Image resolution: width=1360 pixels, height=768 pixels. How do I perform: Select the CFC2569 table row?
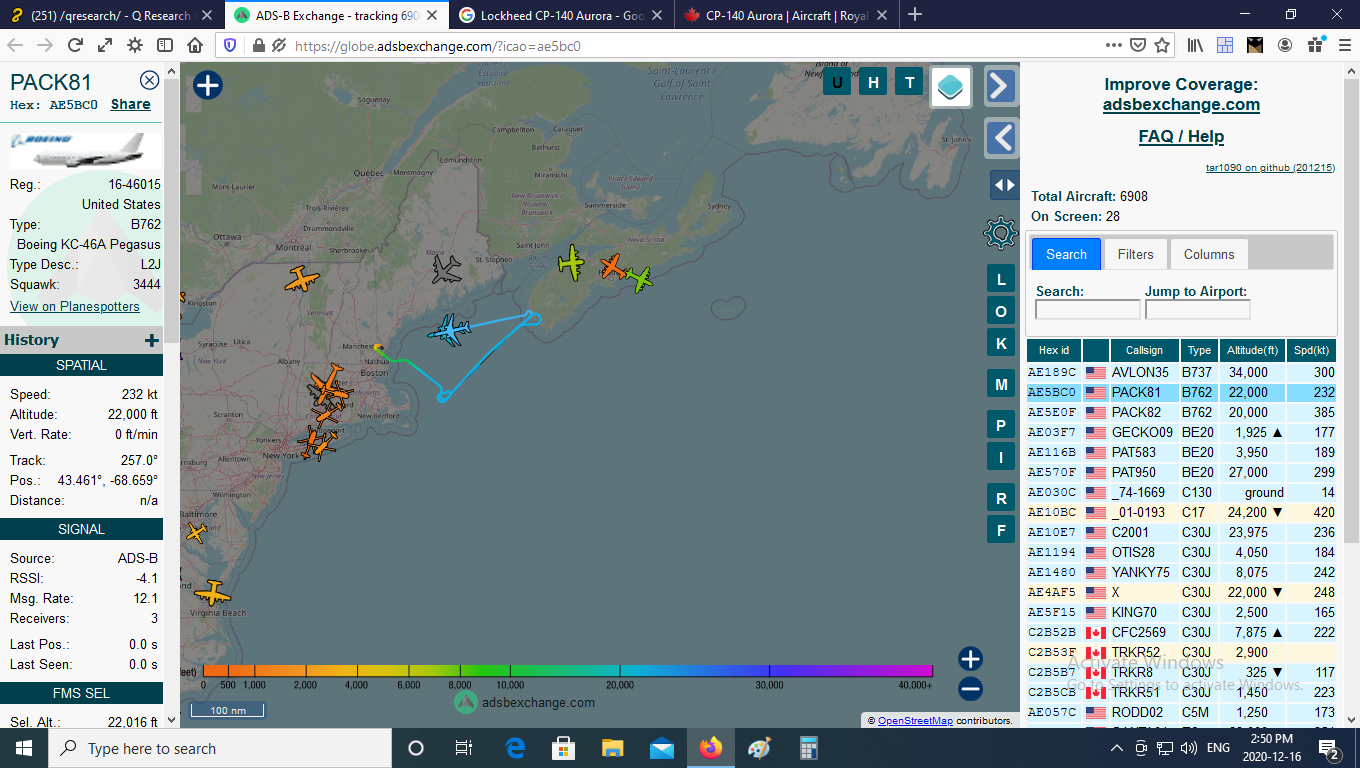(1182, 632)
